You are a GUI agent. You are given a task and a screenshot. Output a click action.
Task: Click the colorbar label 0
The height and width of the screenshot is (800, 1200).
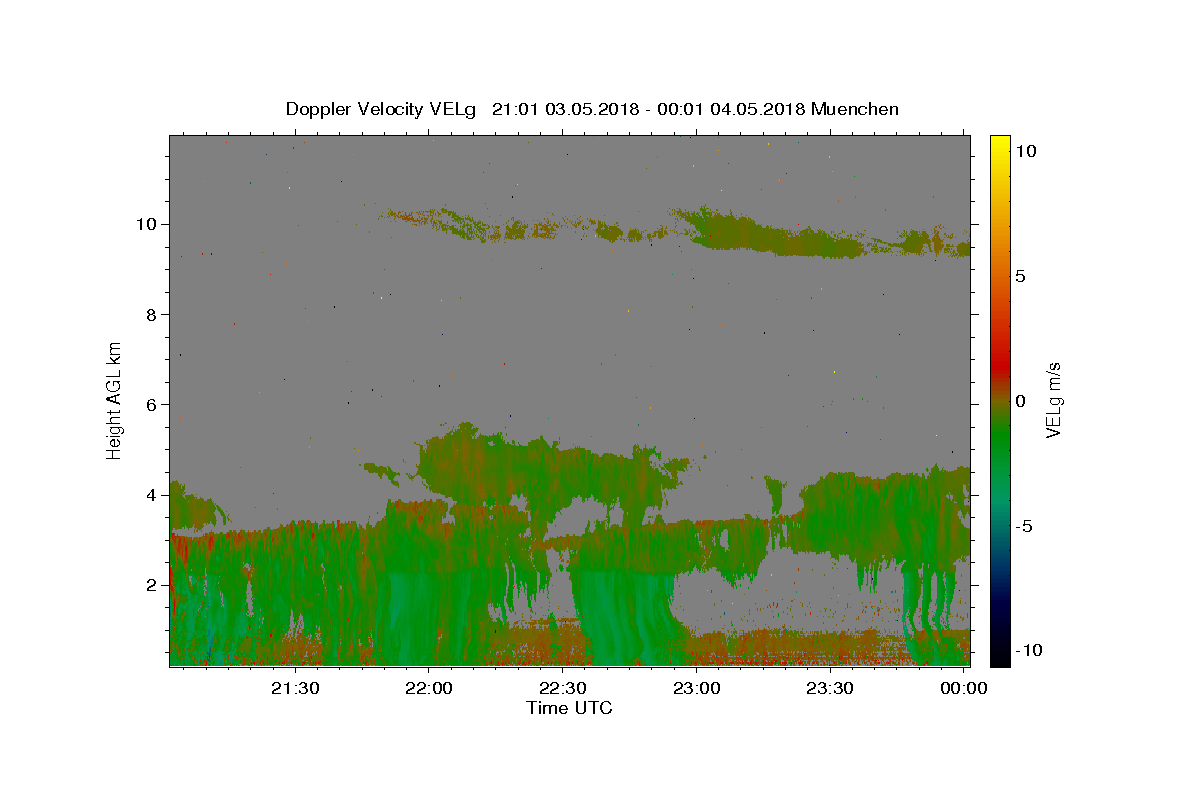pos(1020,401)
